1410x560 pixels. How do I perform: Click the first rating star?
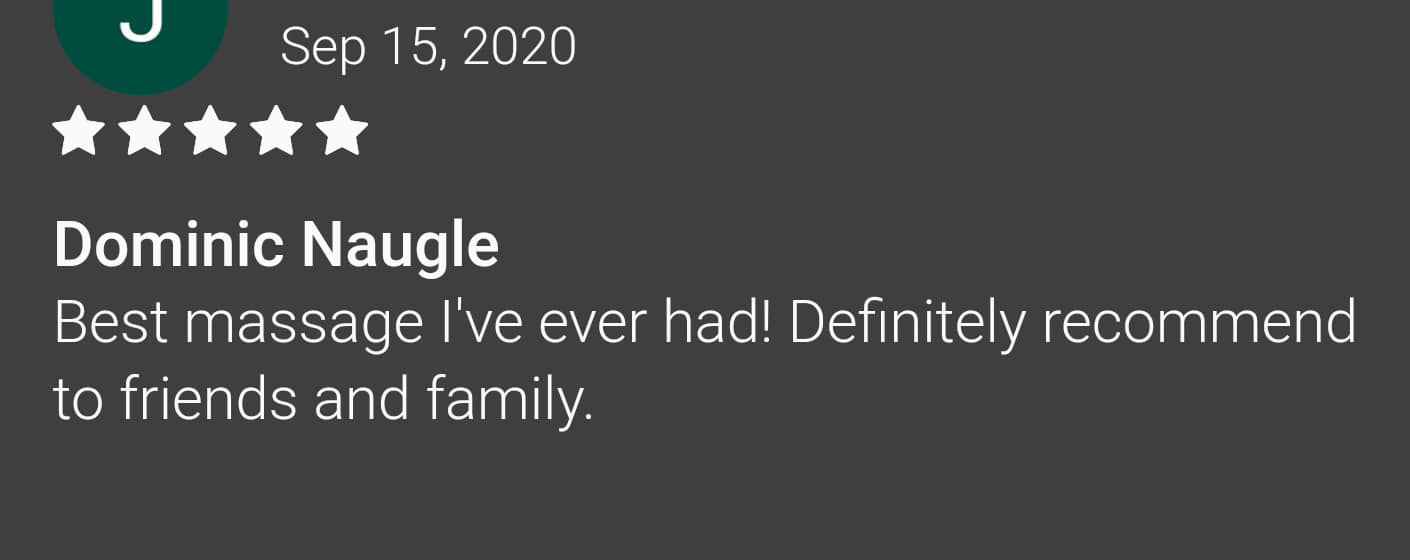pos(76,132)
